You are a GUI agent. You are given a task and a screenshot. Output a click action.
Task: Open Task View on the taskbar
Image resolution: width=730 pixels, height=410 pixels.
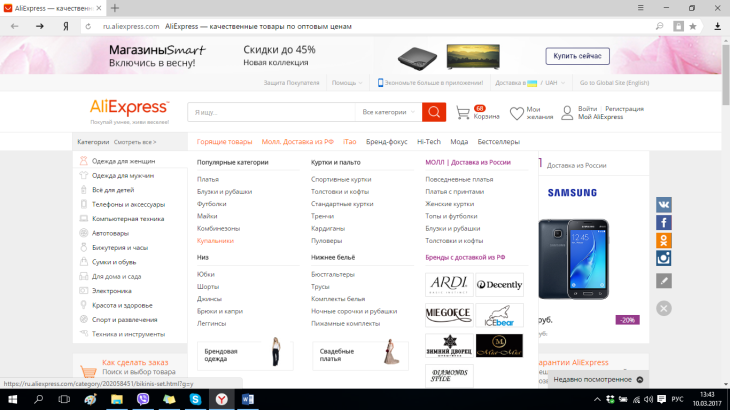(64, 399)
